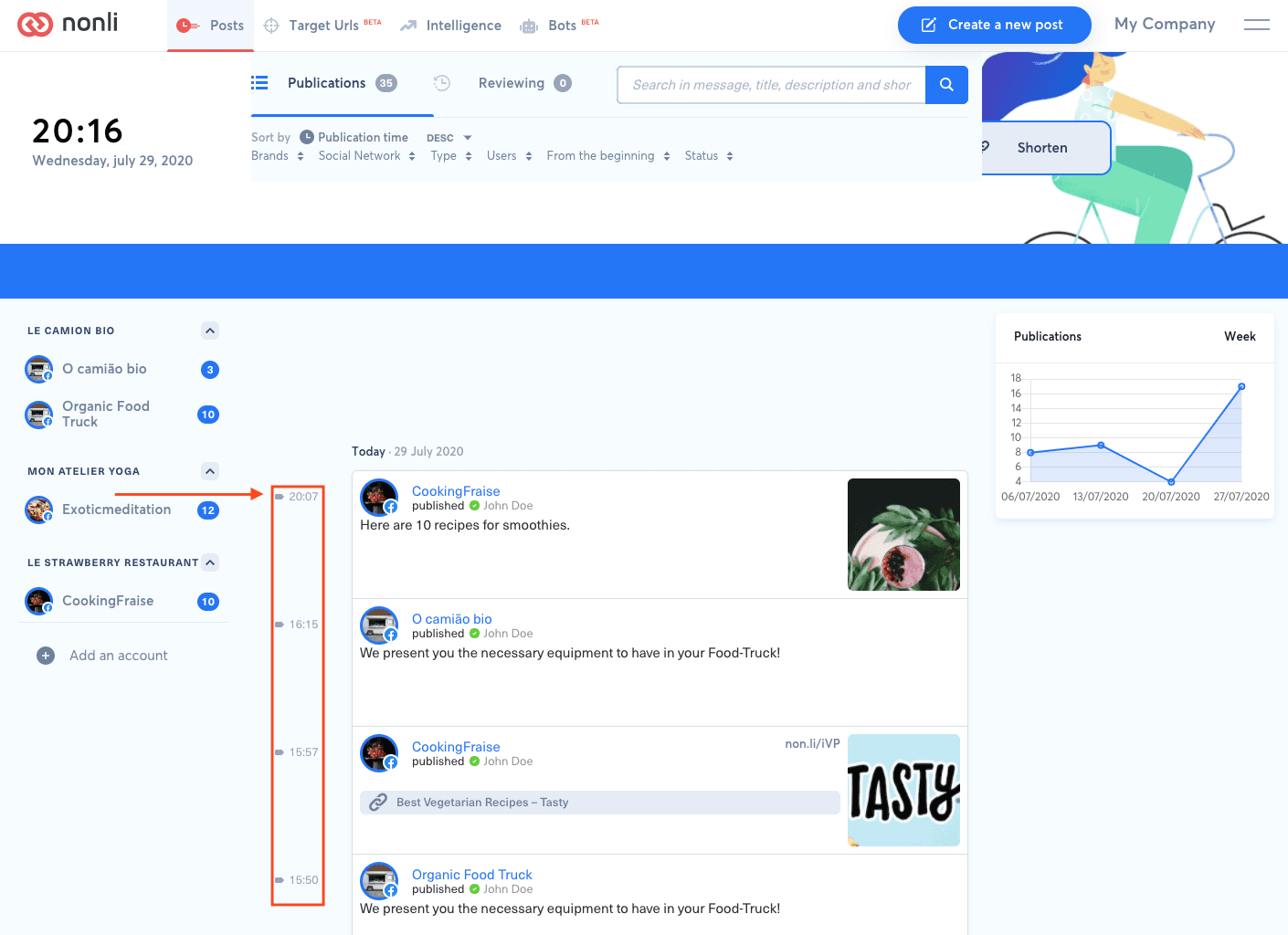
Task: Click Add an account link
Action: tap(119, 656)
